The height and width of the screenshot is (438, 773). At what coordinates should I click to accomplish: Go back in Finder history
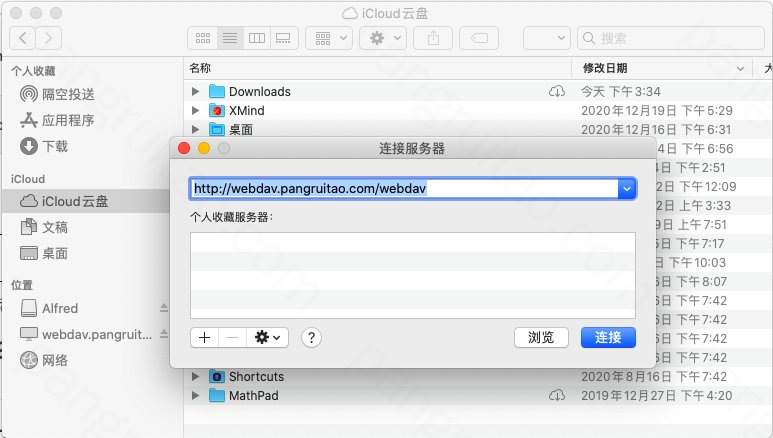coord(23,38)
